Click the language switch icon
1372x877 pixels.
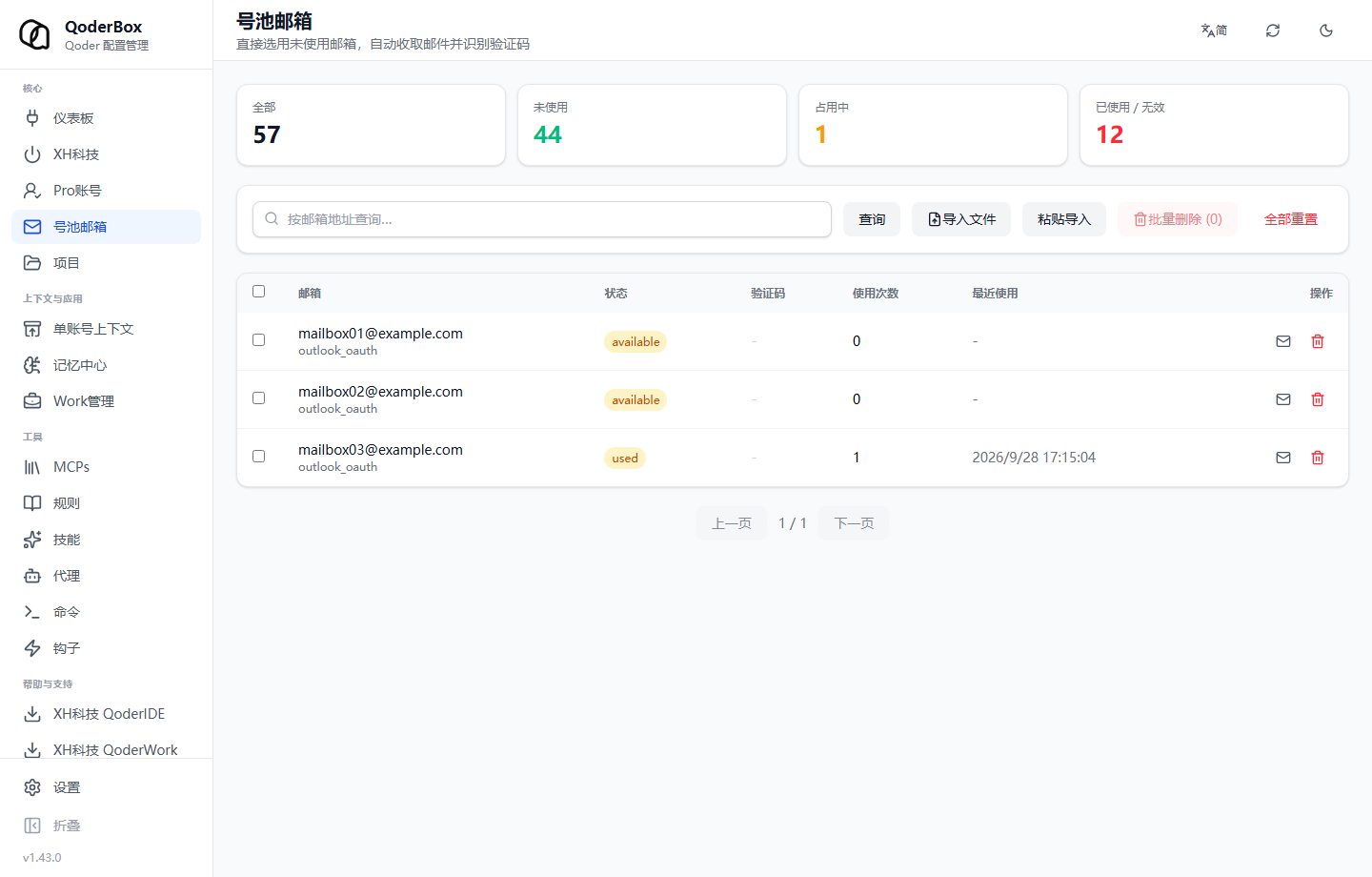1214,31
